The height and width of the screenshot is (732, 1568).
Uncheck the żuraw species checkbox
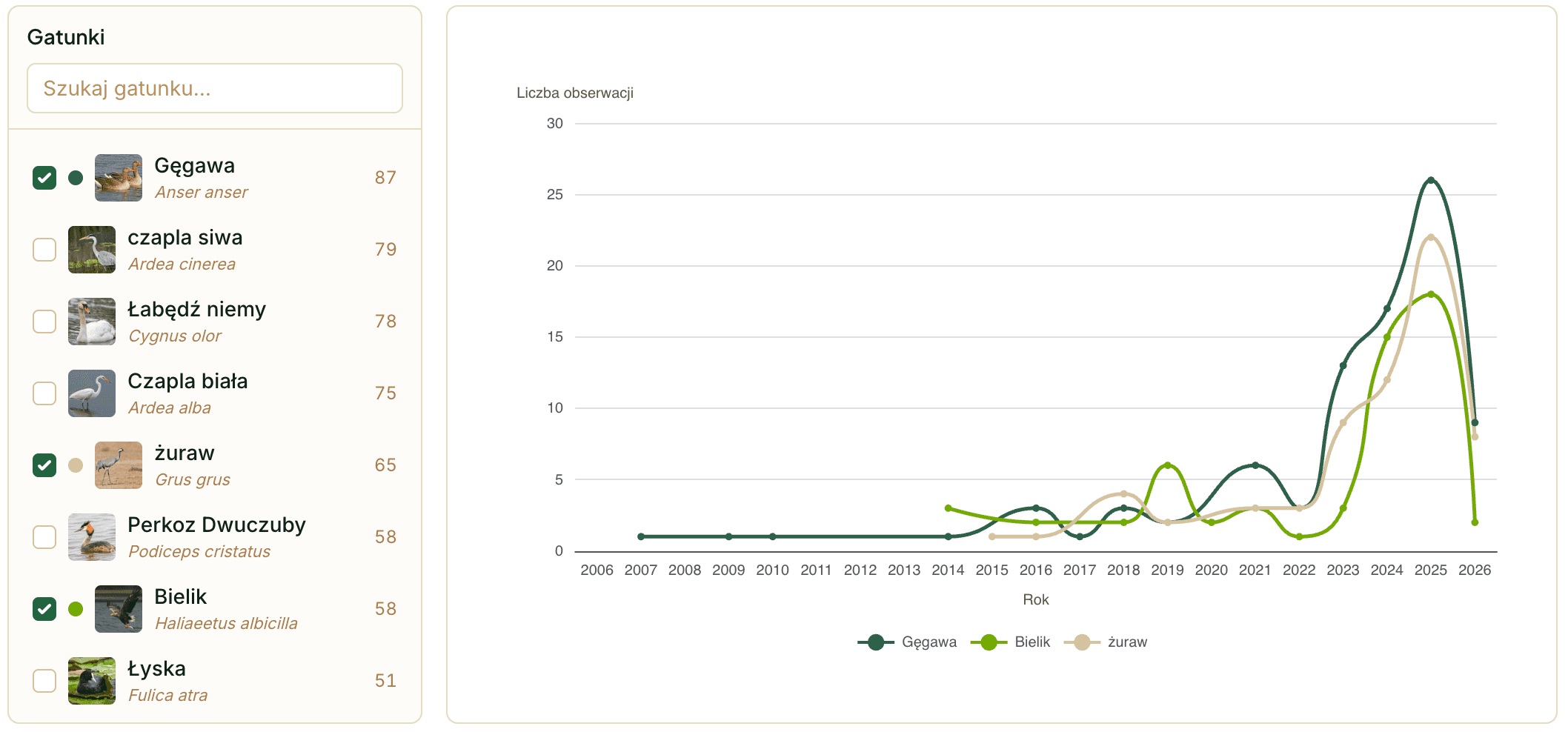click(x=44, y=465)
